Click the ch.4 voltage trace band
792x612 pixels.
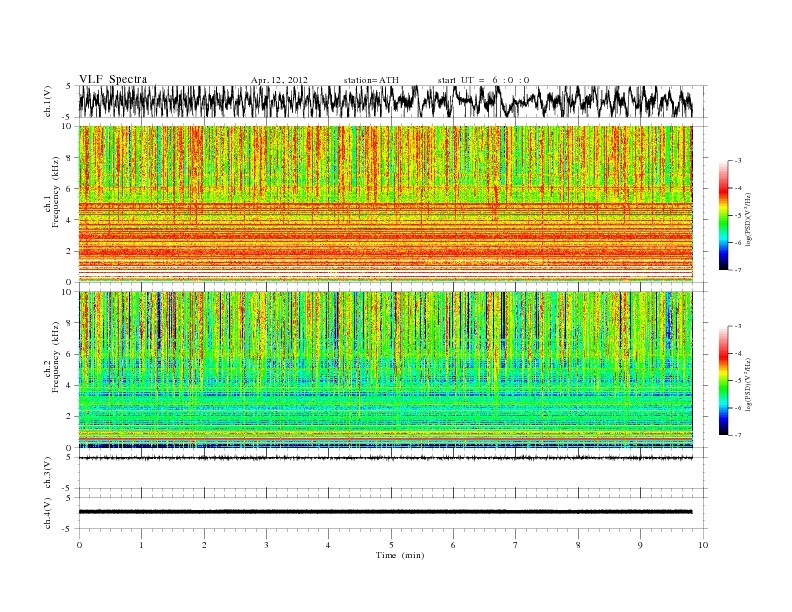(x=385, y=512)
